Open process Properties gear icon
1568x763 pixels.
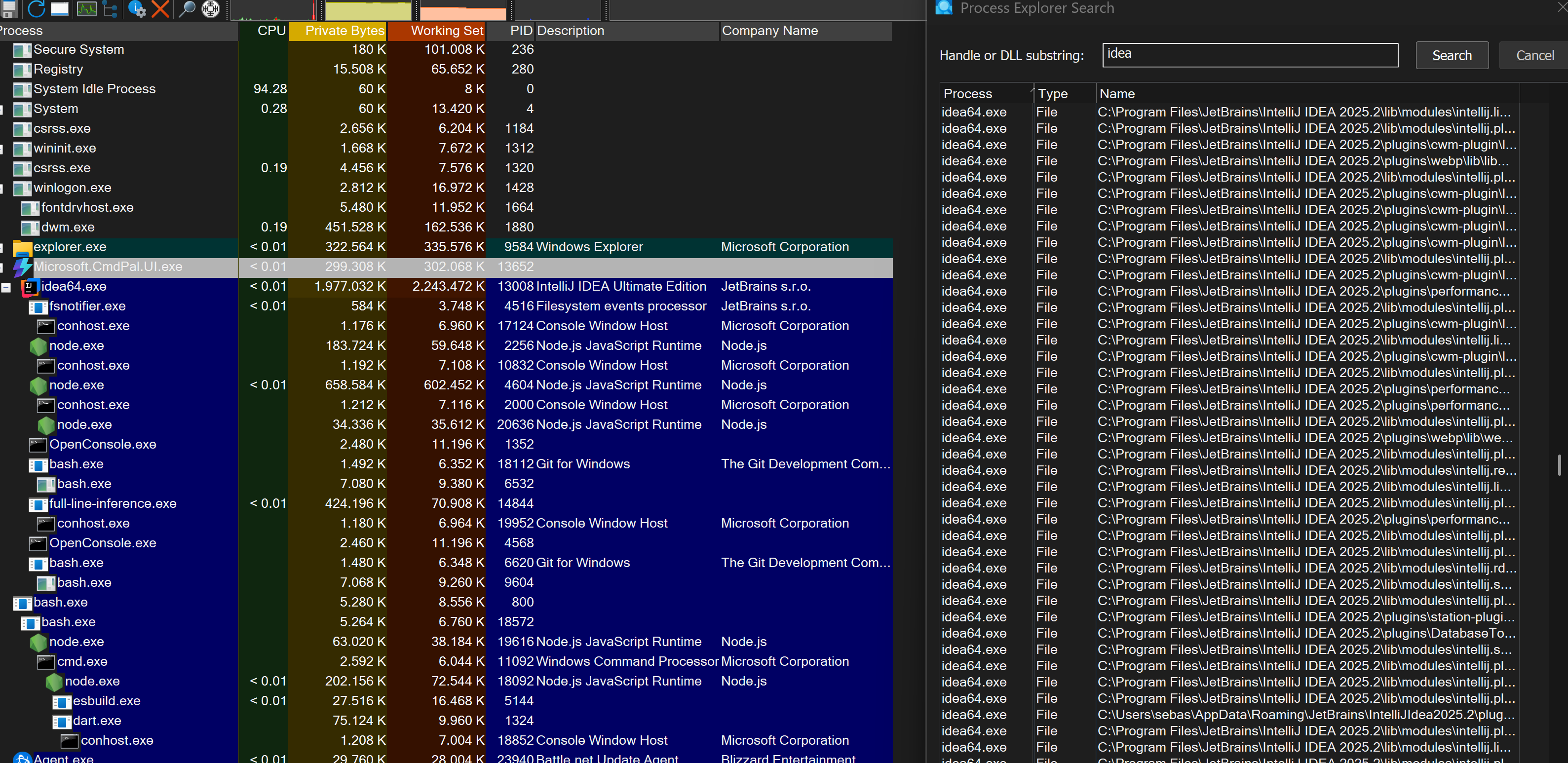138,8
